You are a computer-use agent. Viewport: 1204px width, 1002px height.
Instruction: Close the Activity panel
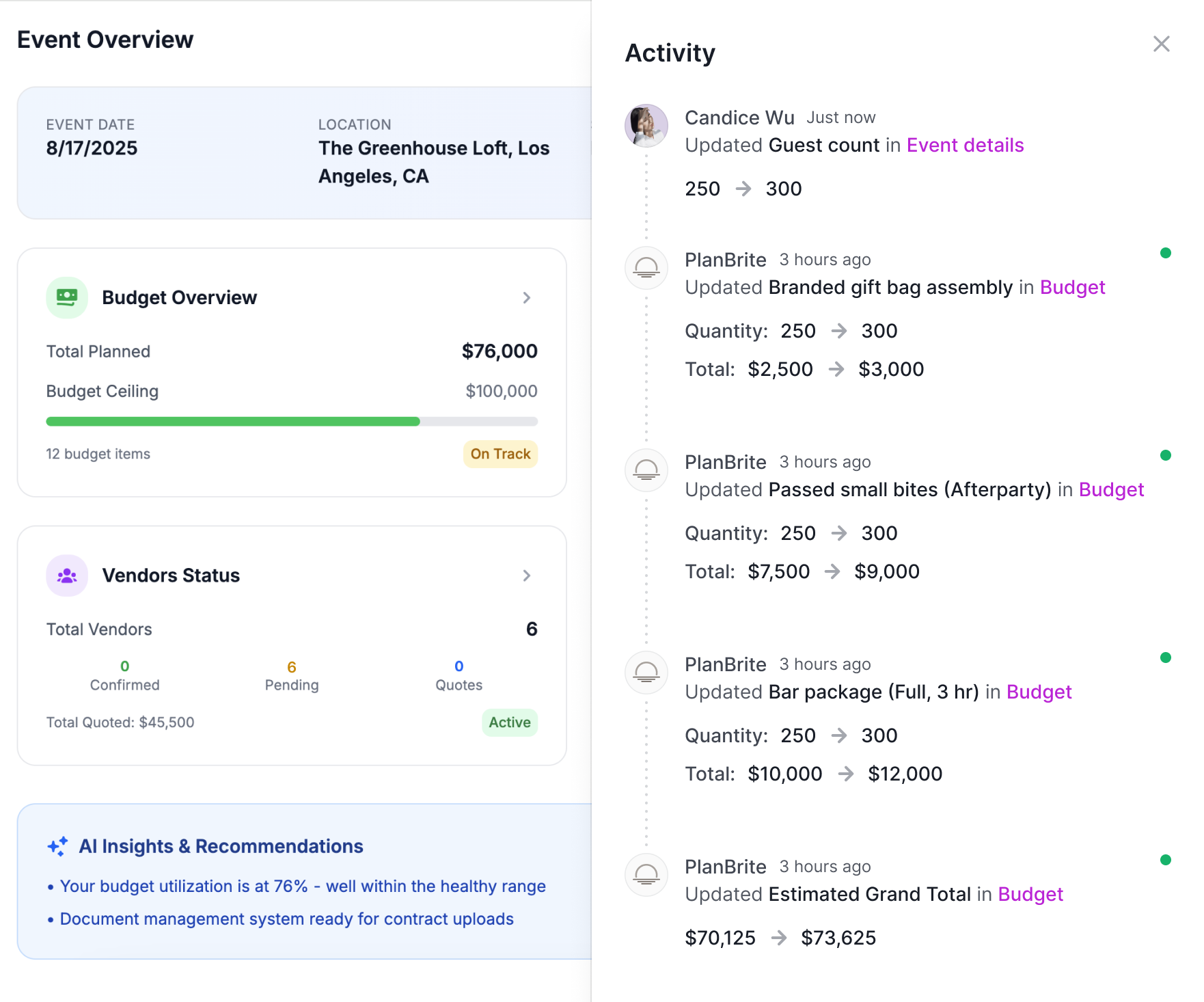coord(1161,44)
